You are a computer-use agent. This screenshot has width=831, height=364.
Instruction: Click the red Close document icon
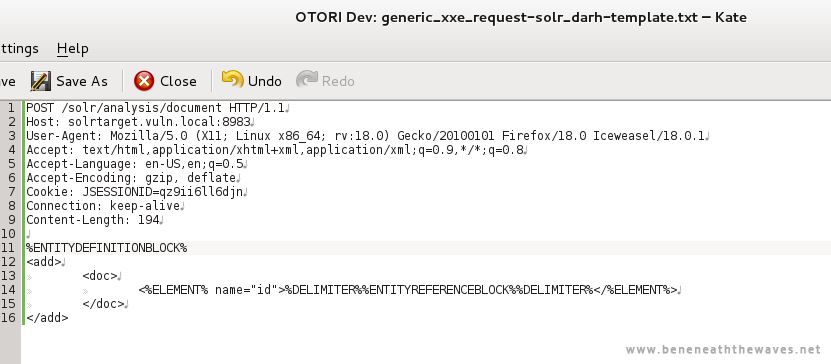[144, 81]
